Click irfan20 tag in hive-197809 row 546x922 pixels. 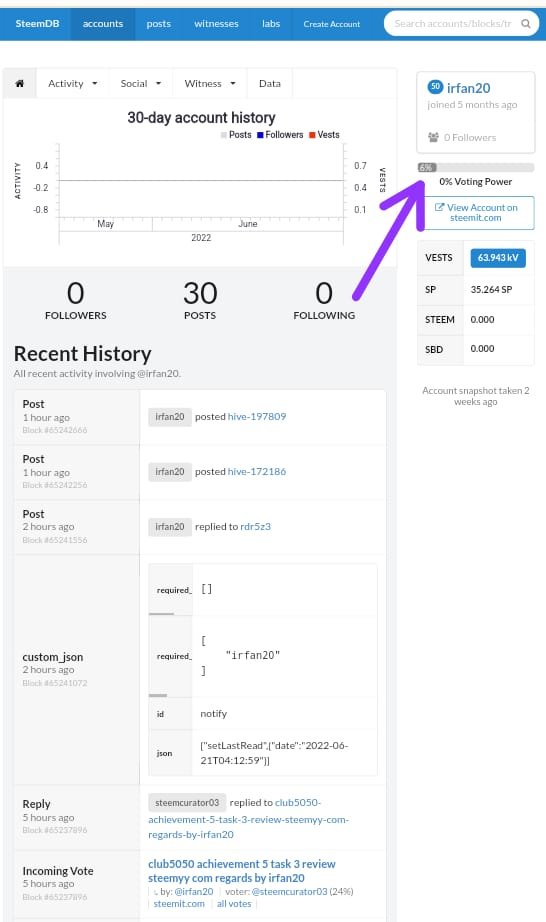point(170,417)
